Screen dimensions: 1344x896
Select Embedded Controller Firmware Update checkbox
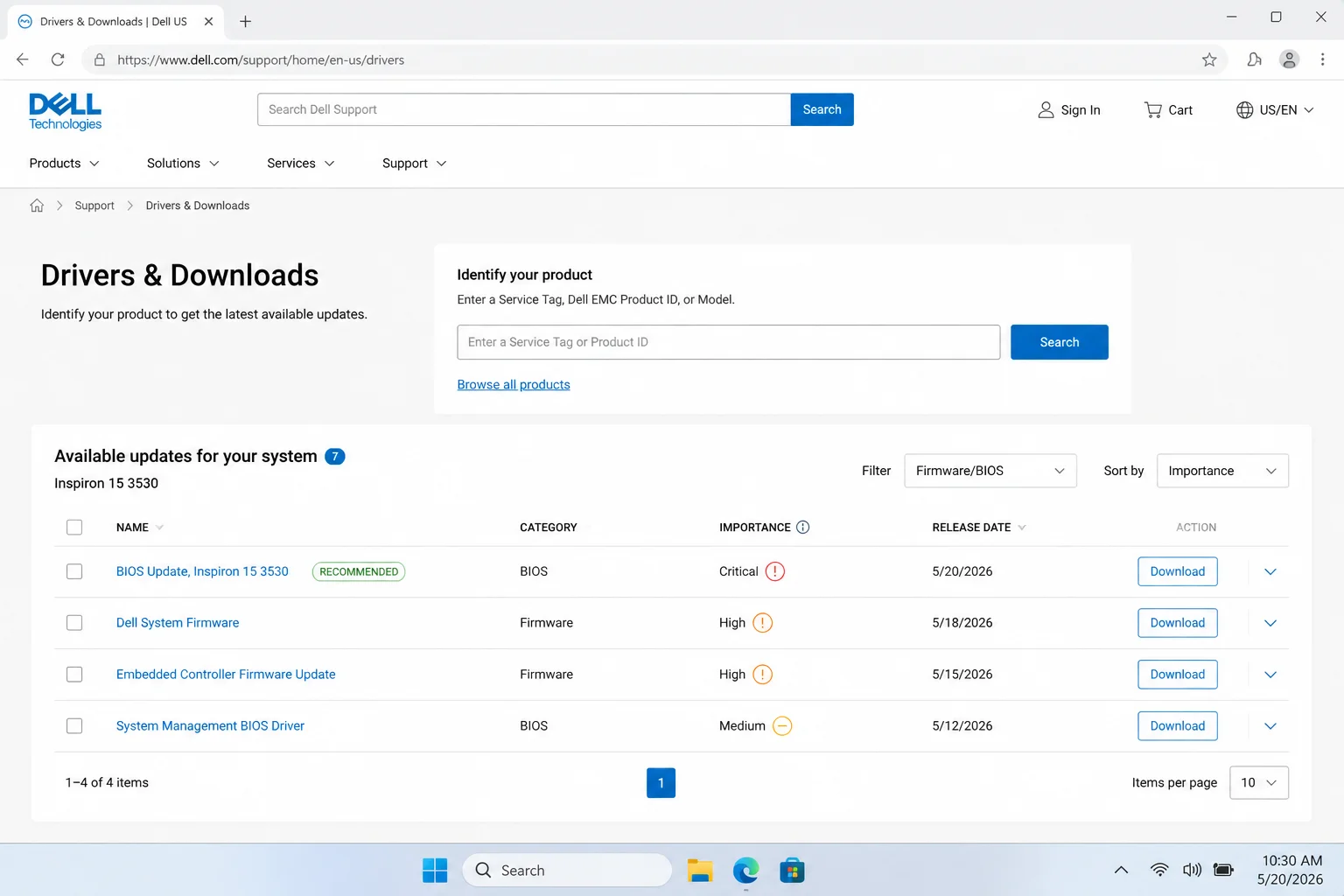[x=74, y=675]
